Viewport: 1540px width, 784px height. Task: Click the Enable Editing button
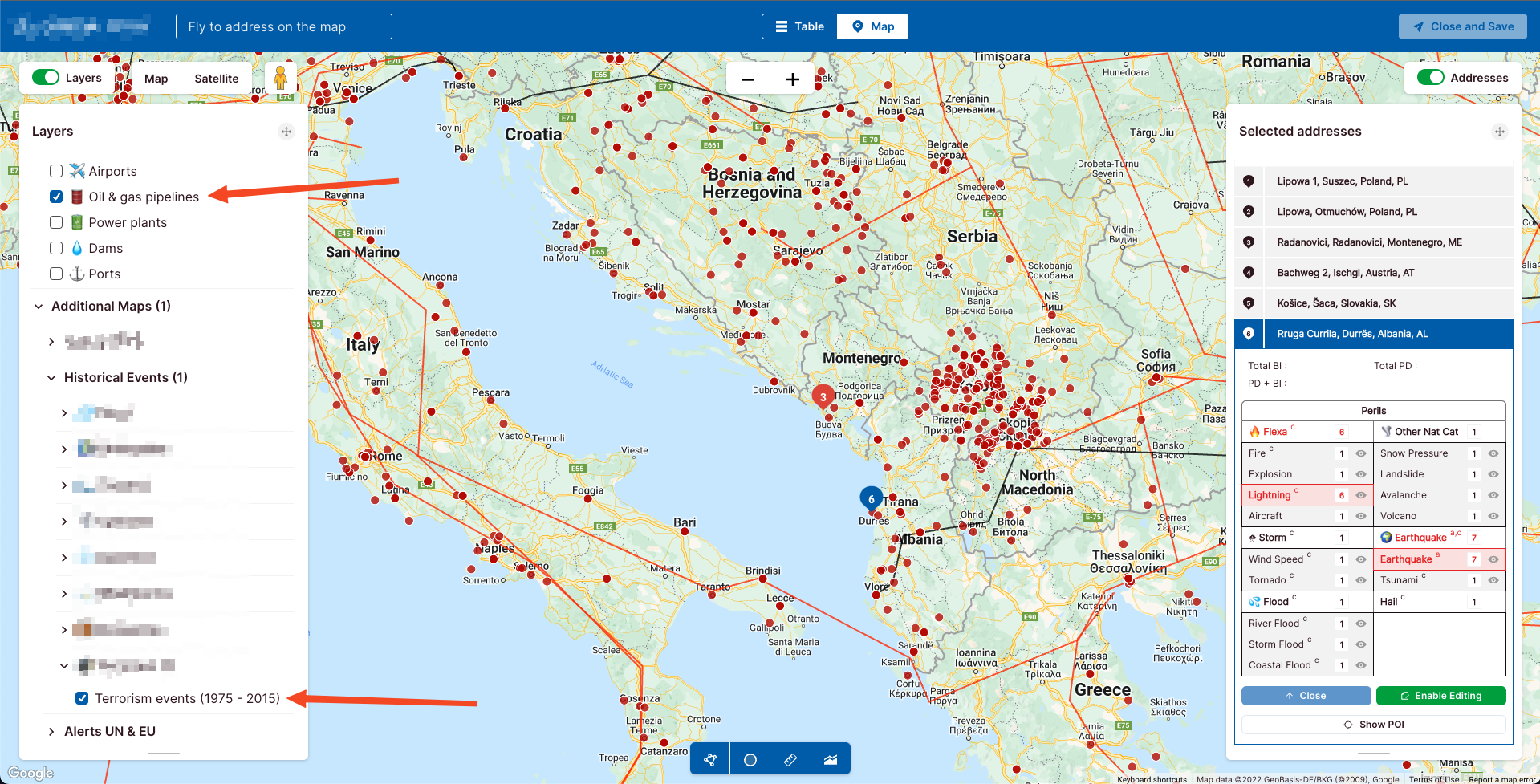[x=1440, y=695]
